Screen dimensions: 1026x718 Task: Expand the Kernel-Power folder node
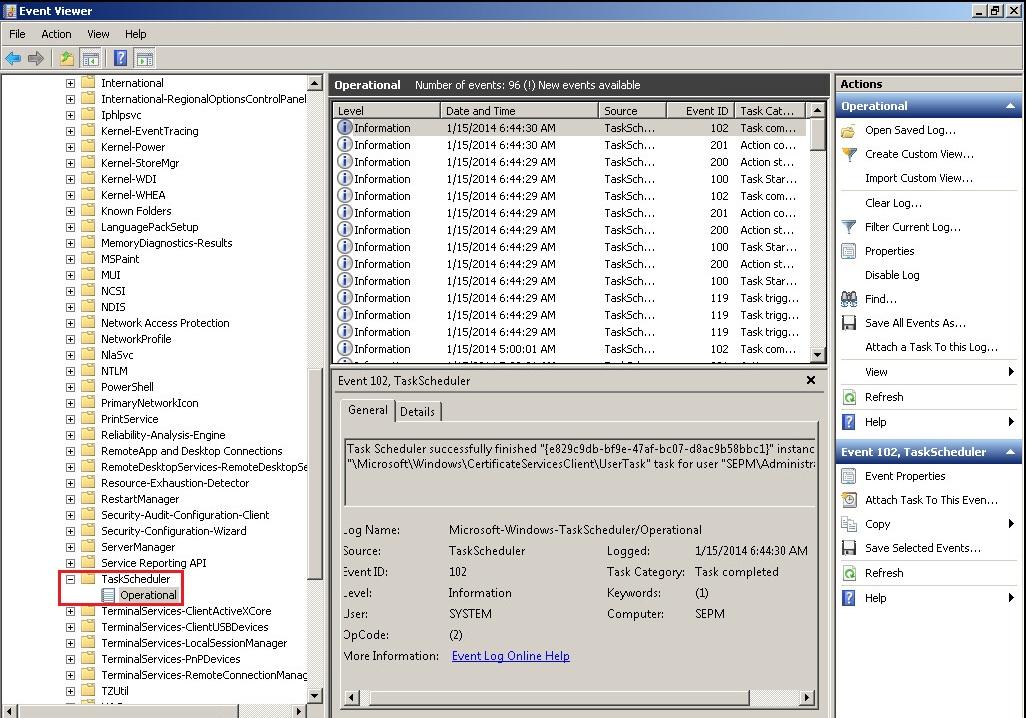tap(70, 147)
